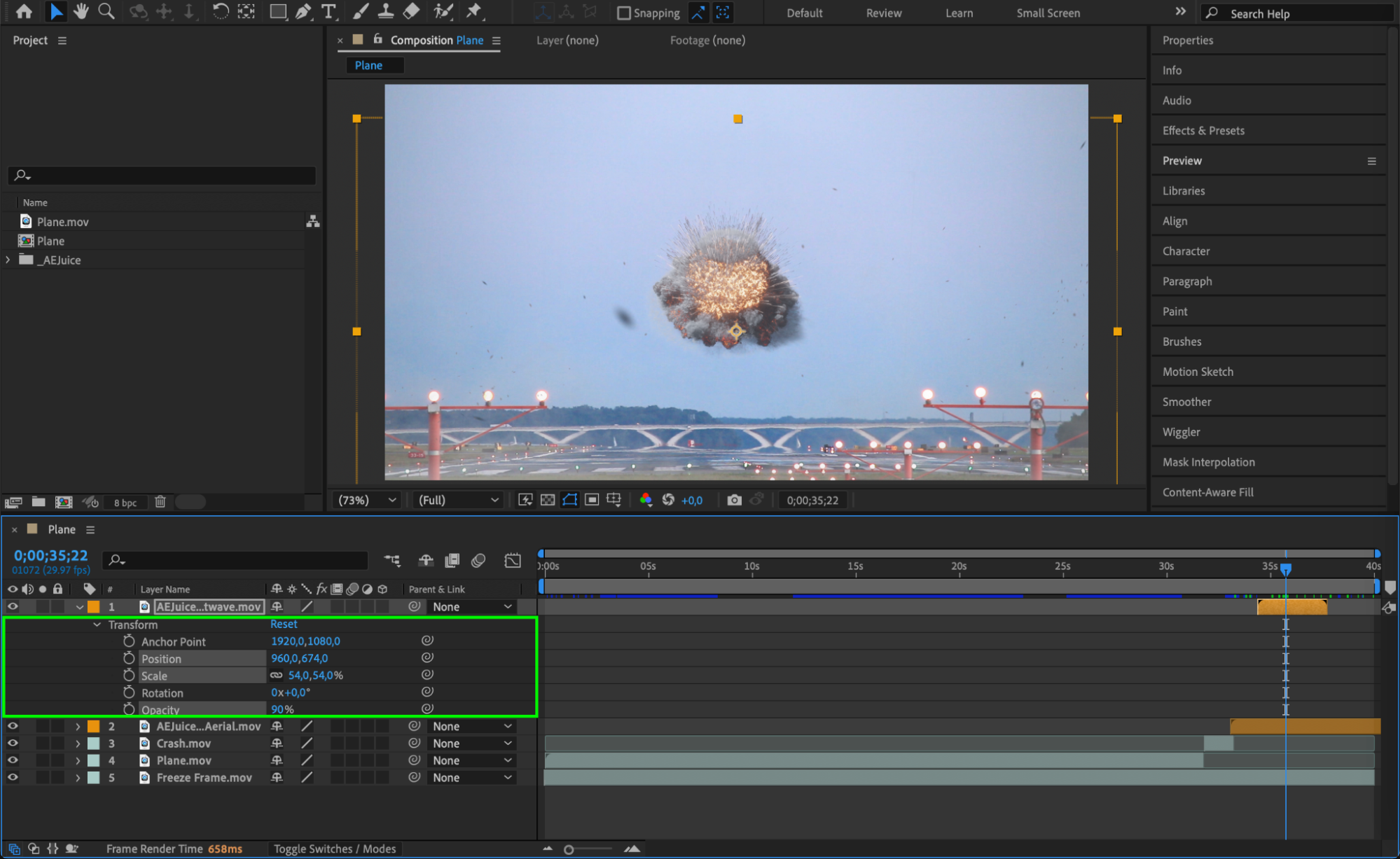Select the Puppet Pin tool
This screenshot has width=1400, height=859.
[x=474, y=11]
